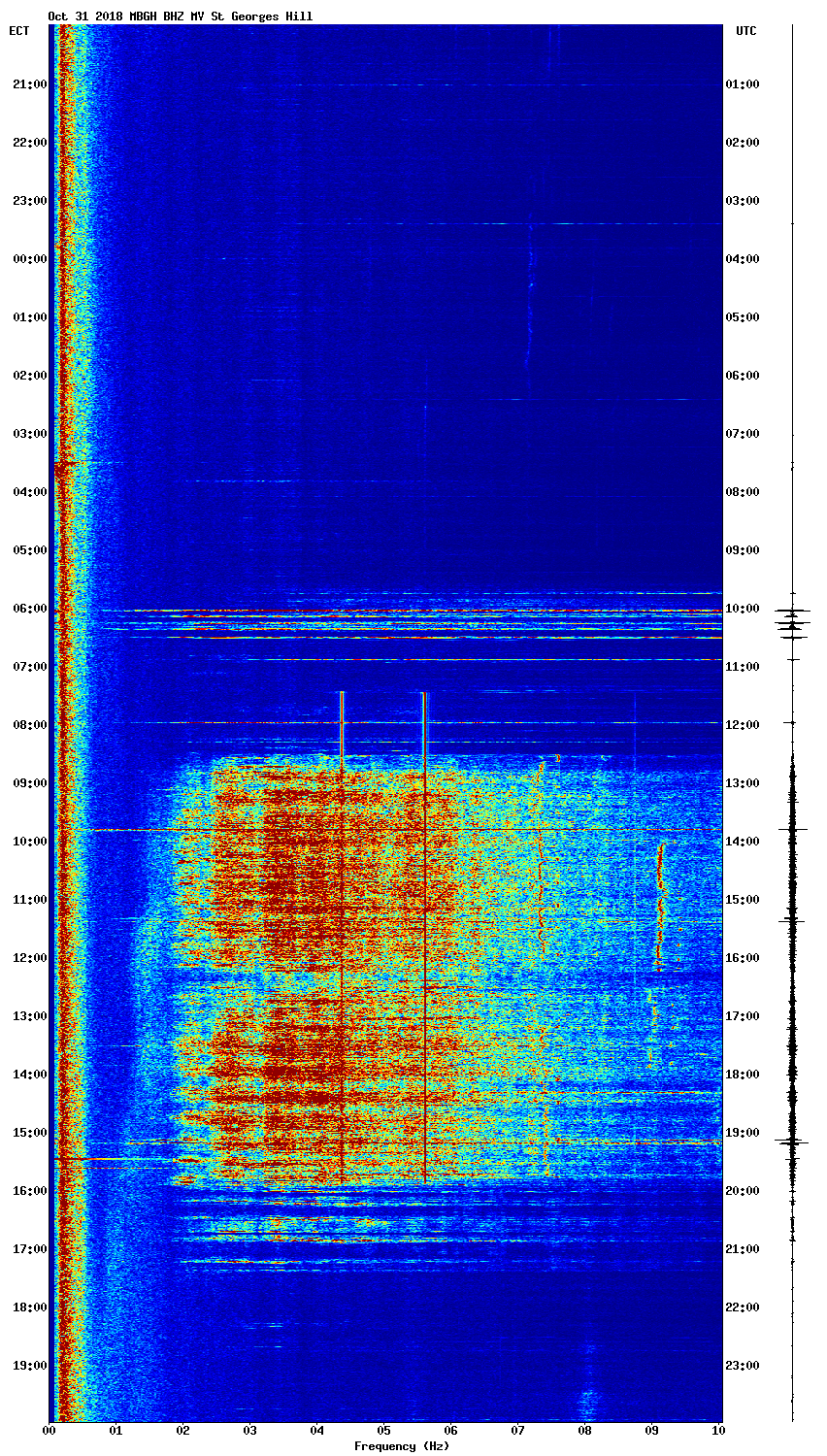Click the 13:00 tick label on UTC axis
Screen dimensions: 827x1456
[x=744, y=783]
